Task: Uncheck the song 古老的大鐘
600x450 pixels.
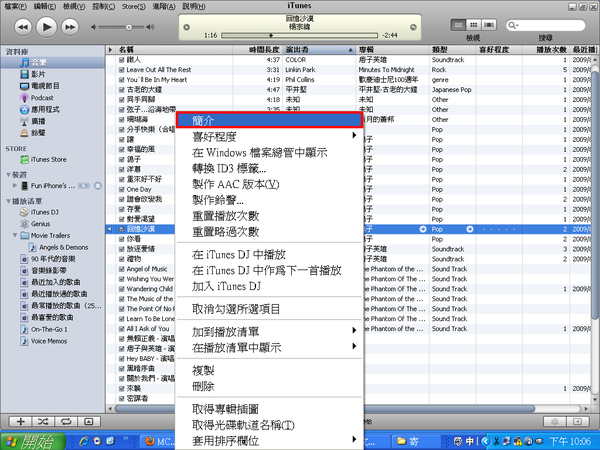Action: [x=122, y=90]
